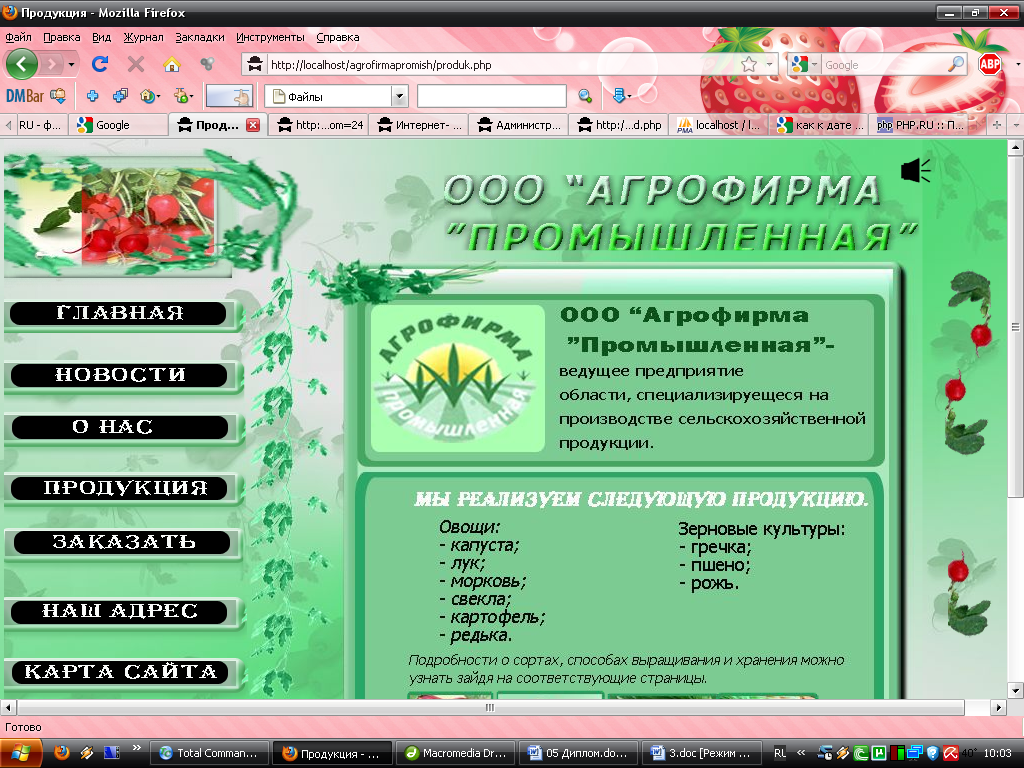
Task: Click the DMBar empty text field
Action: point(491,96)
